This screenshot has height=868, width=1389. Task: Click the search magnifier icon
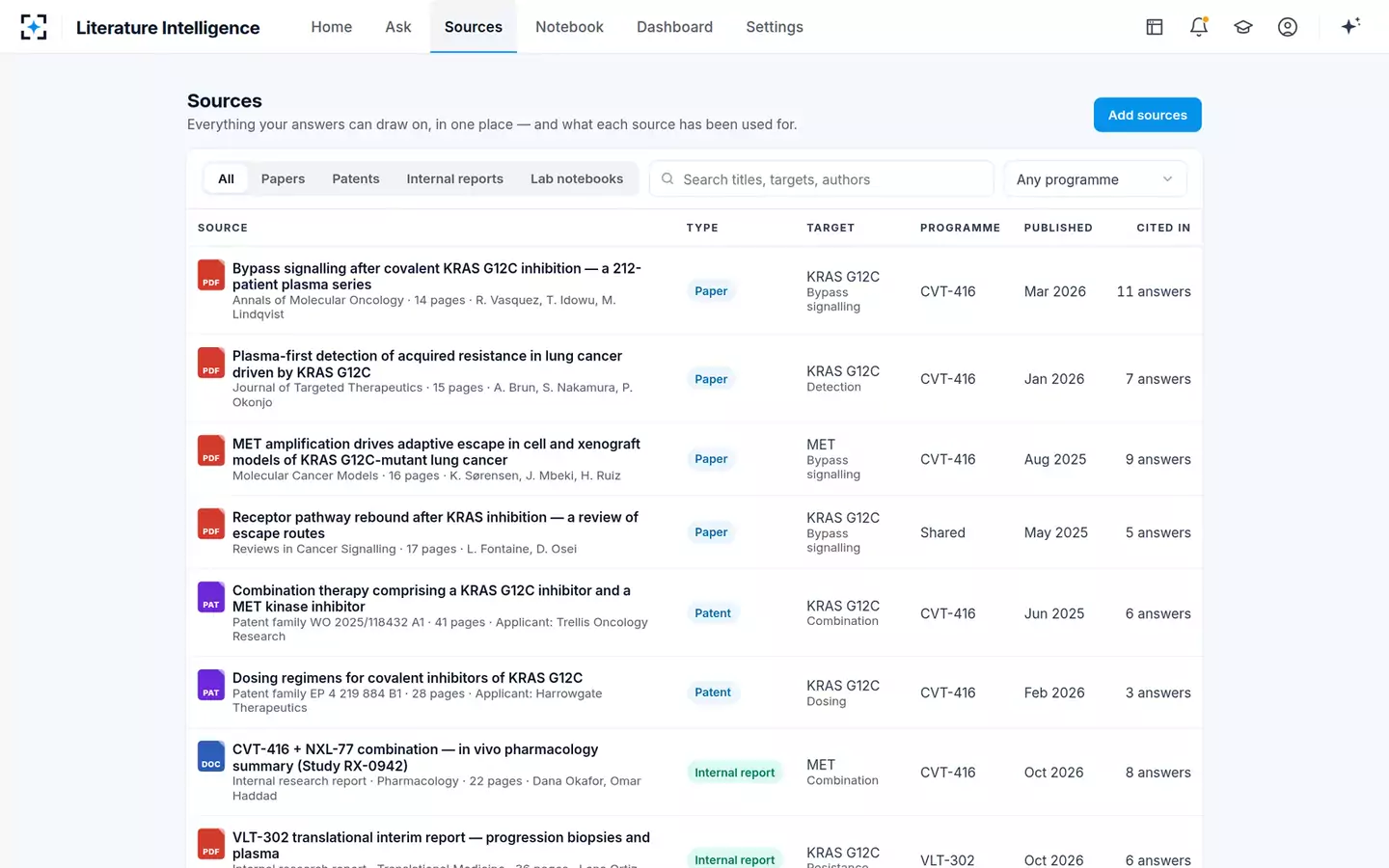[x=667, y=179]
